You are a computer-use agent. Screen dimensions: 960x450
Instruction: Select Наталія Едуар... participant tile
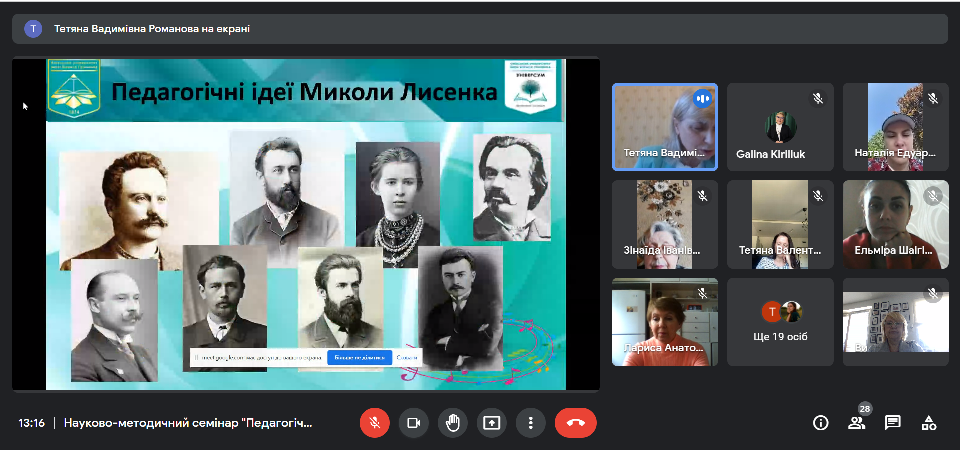point(896,127)
